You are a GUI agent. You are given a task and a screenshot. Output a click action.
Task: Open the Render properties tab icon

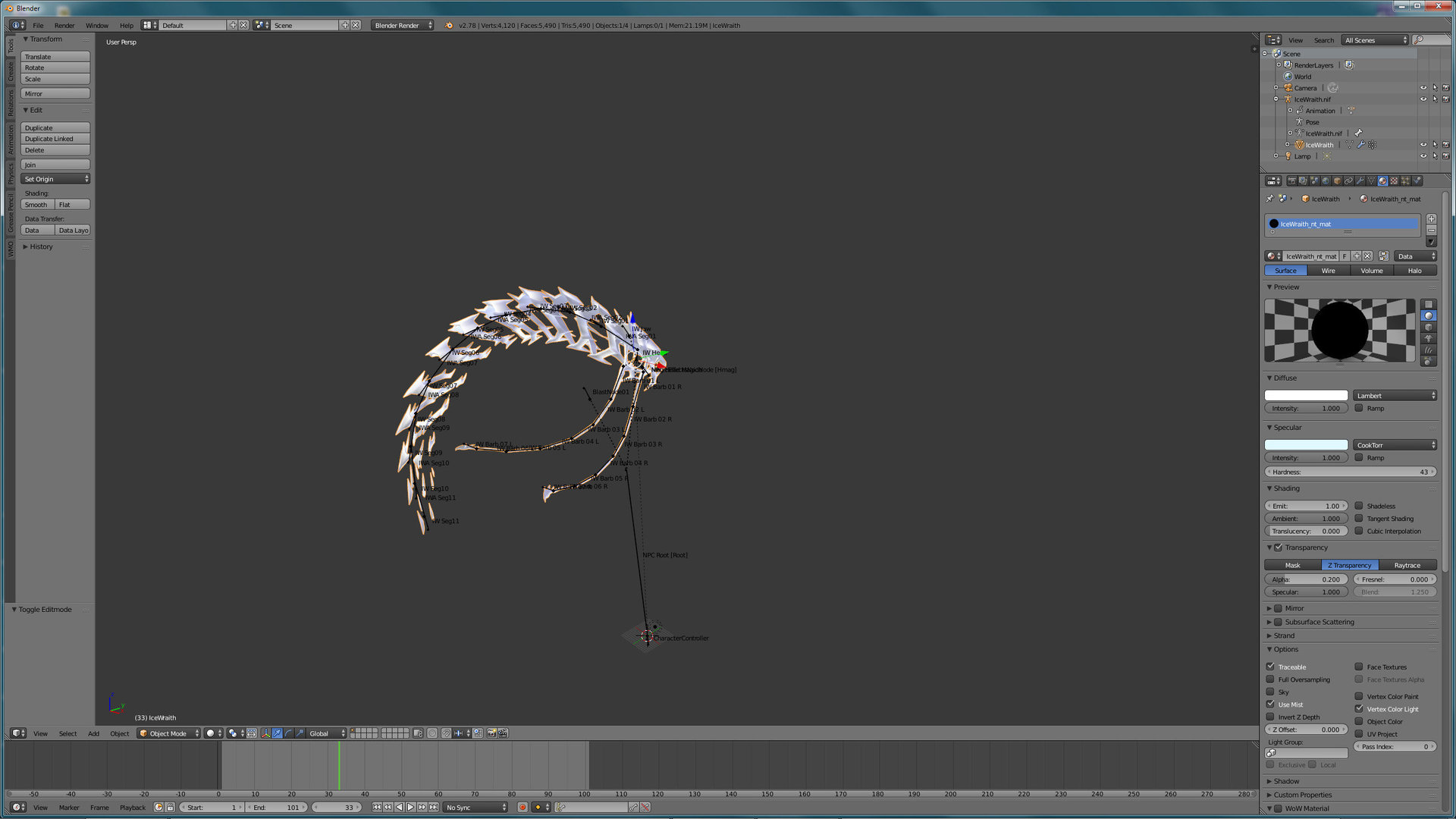coord(1291,180)
